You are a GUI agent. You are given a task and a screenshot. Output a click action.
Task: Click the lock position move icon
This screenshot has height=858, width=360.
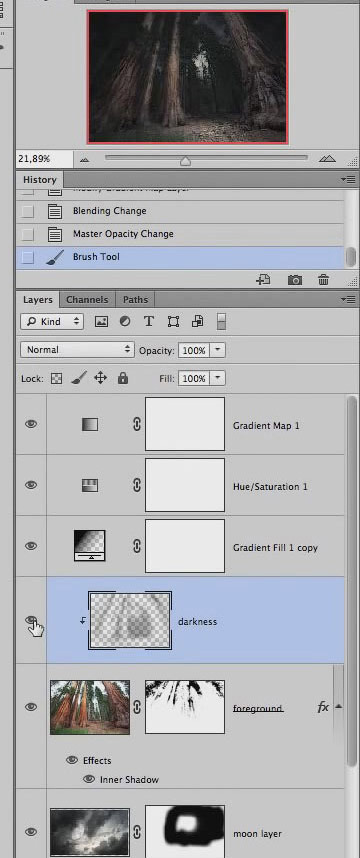point(100,378)
